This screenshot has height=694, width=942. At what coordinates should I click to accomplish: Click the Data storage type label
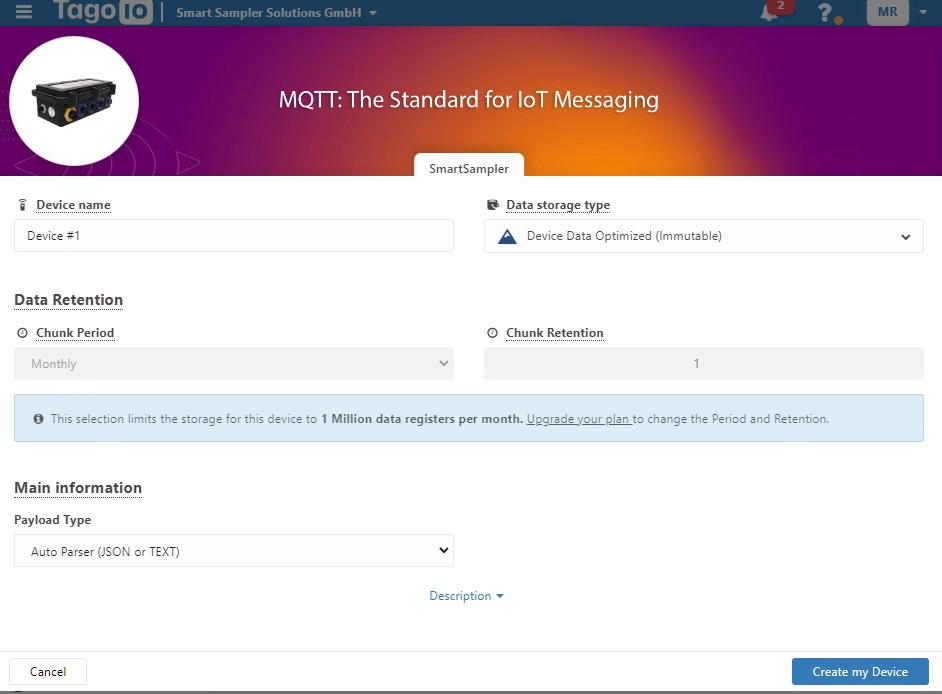[x=558, y=205]
